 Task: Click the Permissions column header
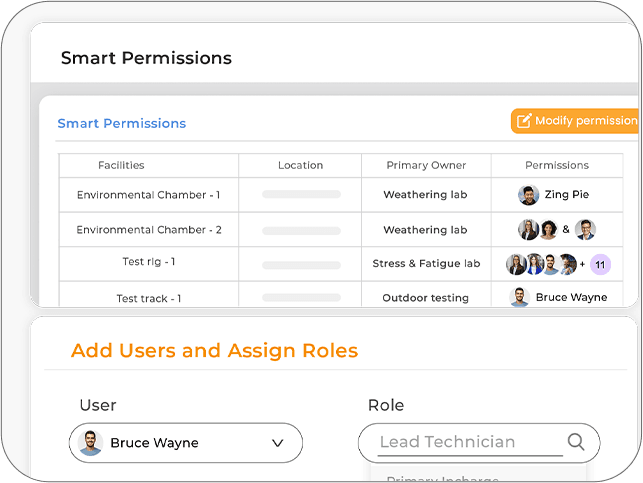pos(556,165)
